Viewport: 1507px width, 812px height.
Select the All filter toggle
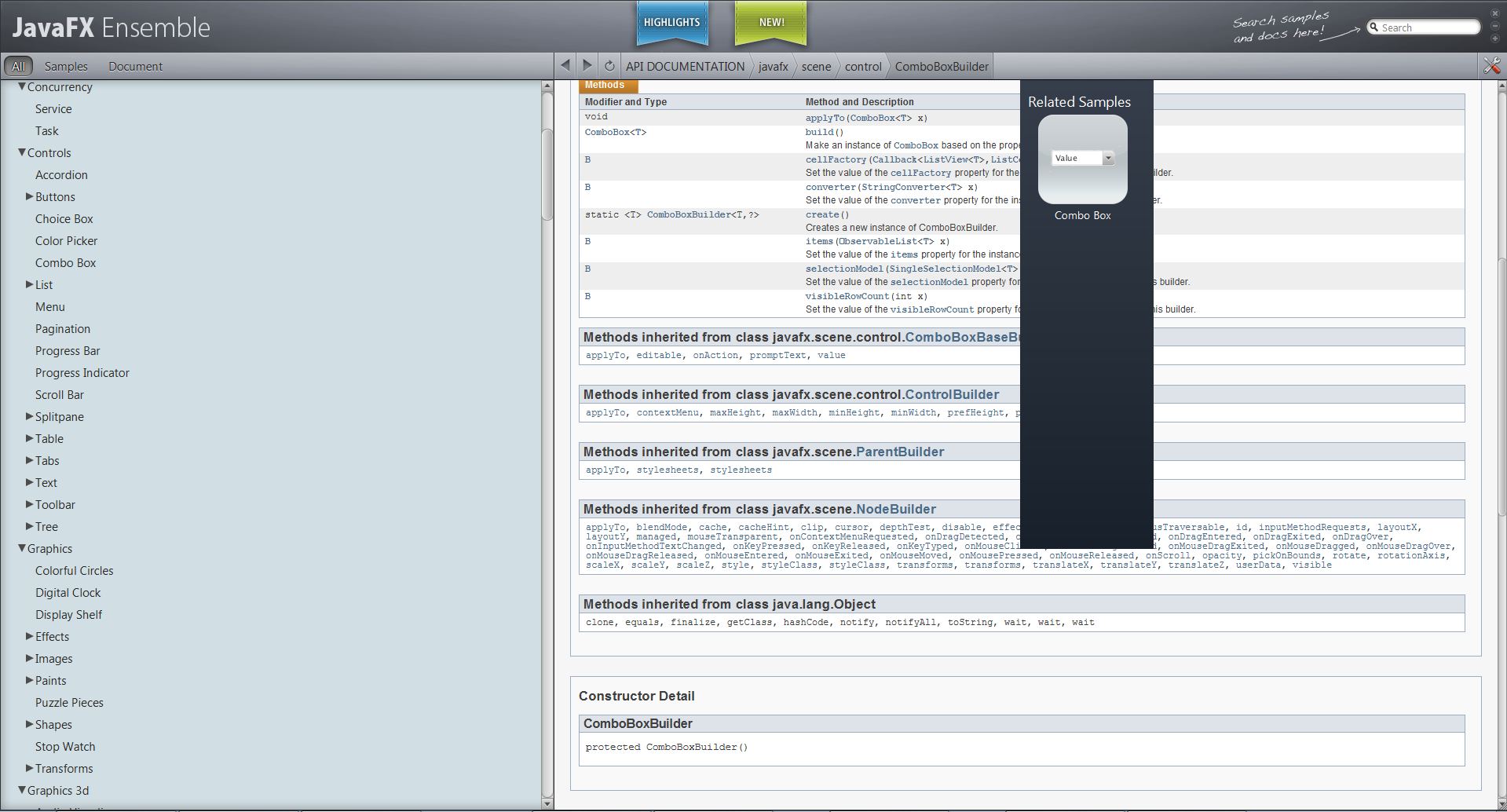click(x=18, y=67)
